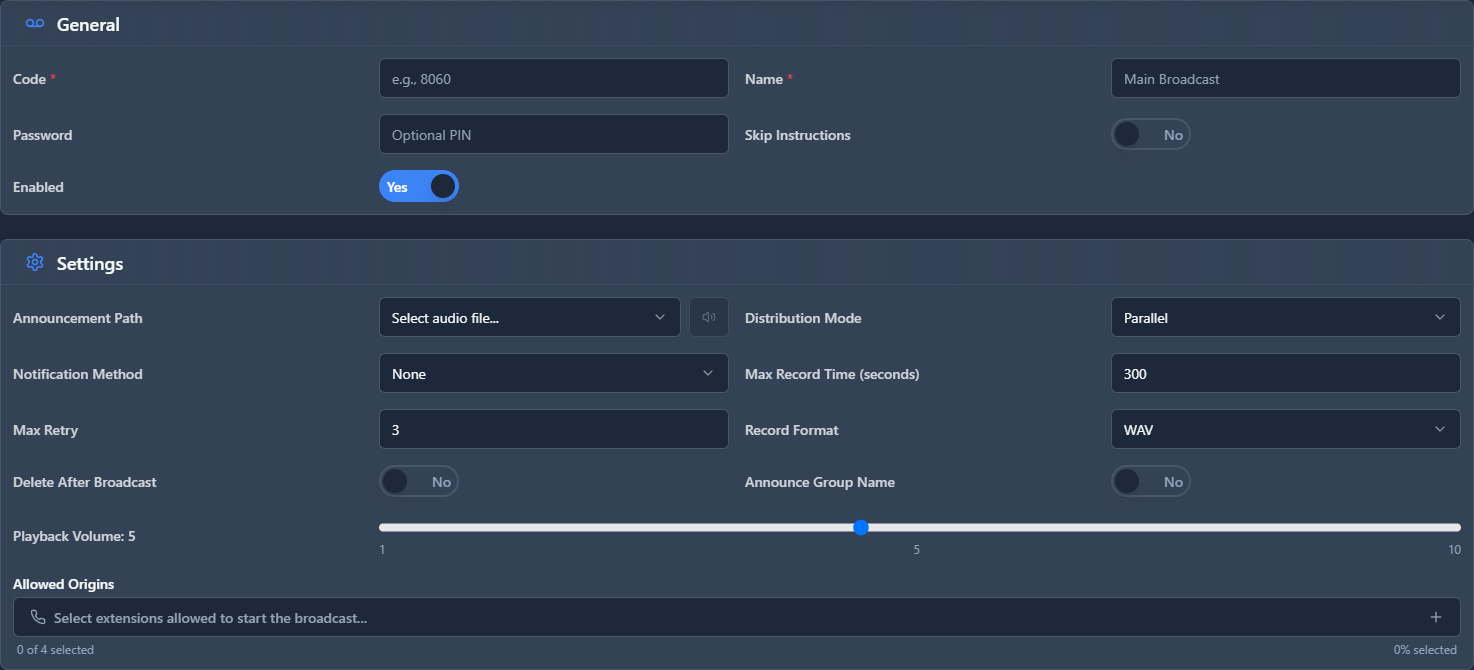Image resolution: width=1474 pixels, height=670 pixels.
Task: Click the chevron on the audio file selector
Action: pyautogui.click(x=659, y=316)
